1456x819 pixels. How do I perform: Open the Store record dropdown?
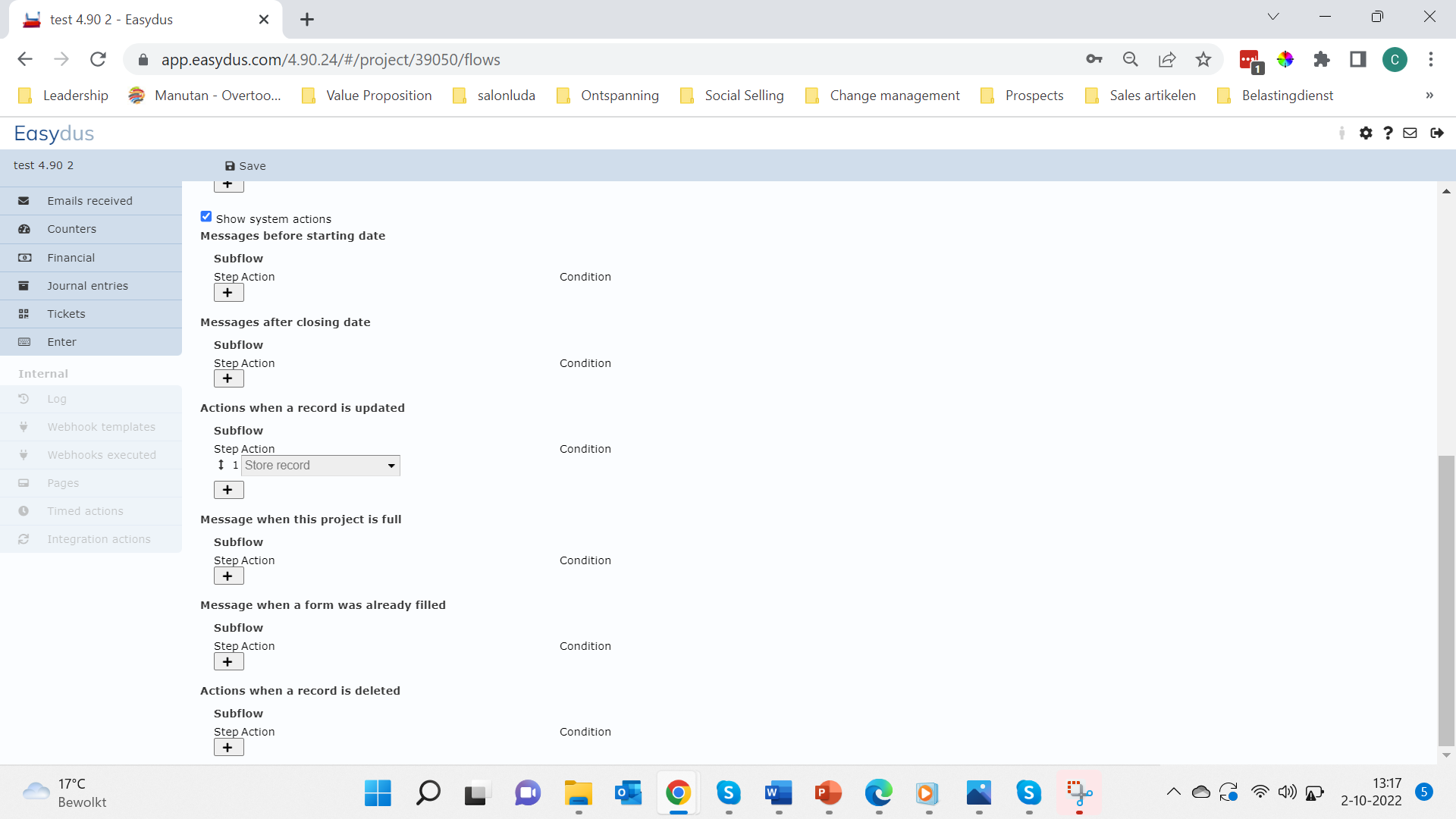coord(320,466)
